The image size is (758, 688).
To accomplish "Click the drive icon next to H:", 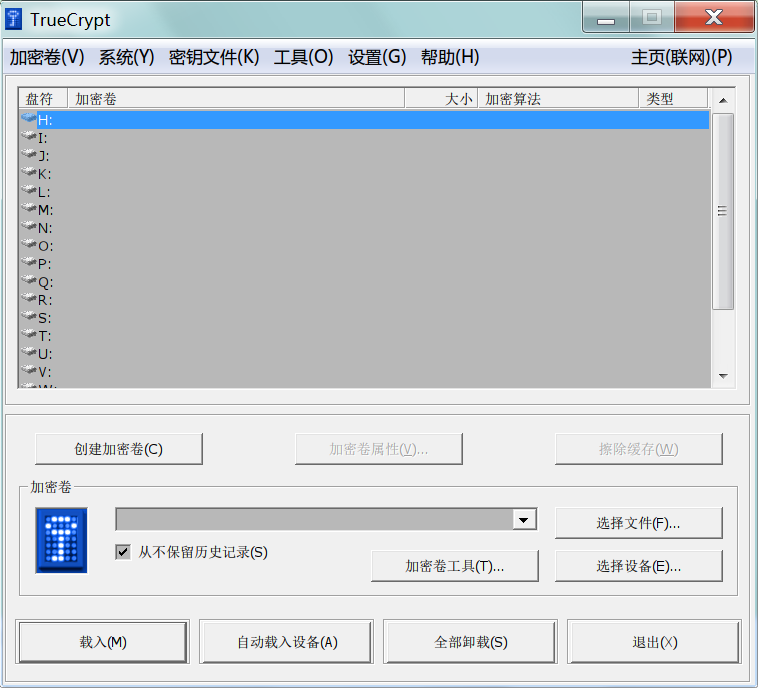I will tap(29, 118).
